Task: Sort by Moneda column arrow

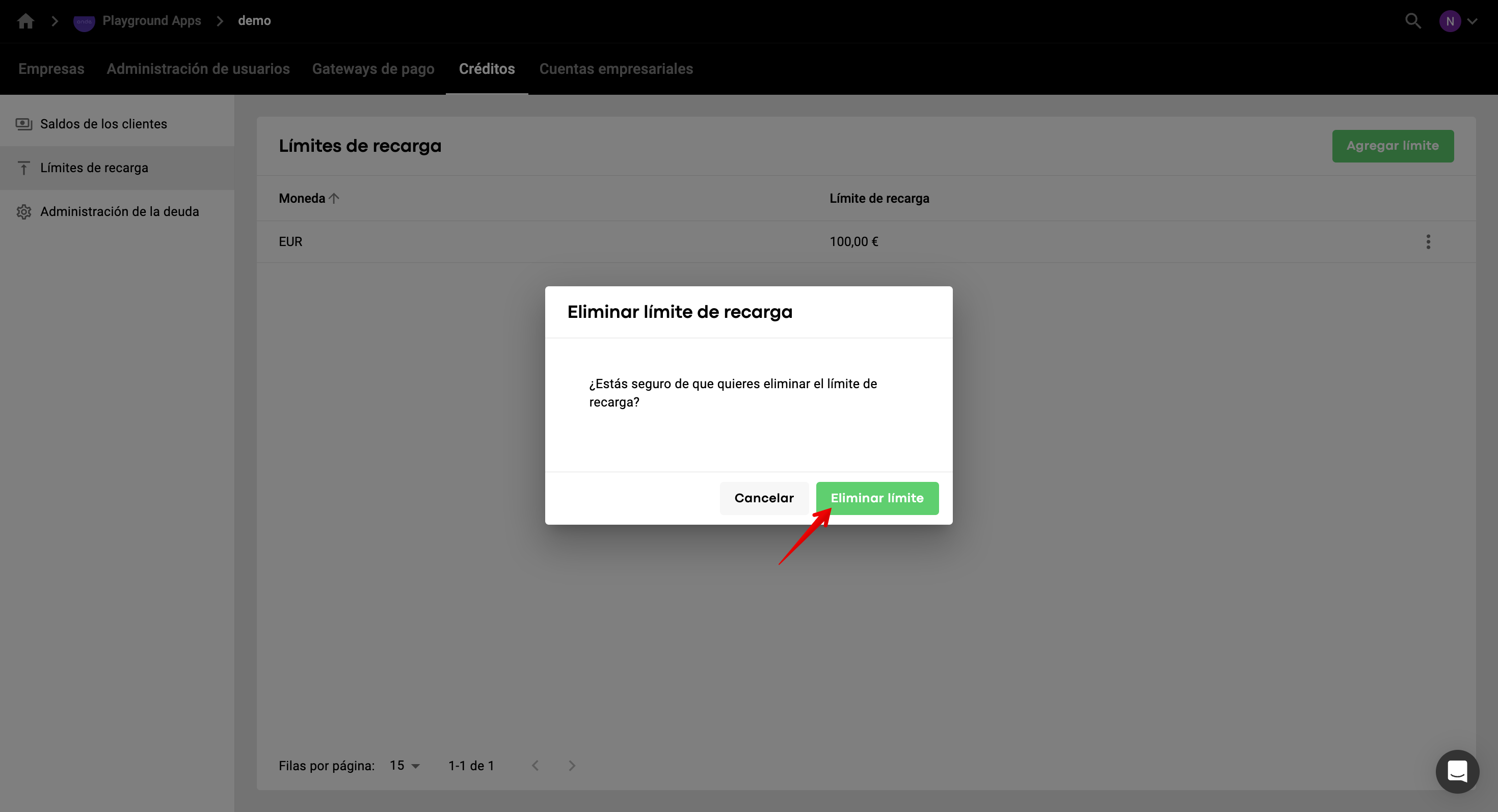Action: [x=334, y=198]
